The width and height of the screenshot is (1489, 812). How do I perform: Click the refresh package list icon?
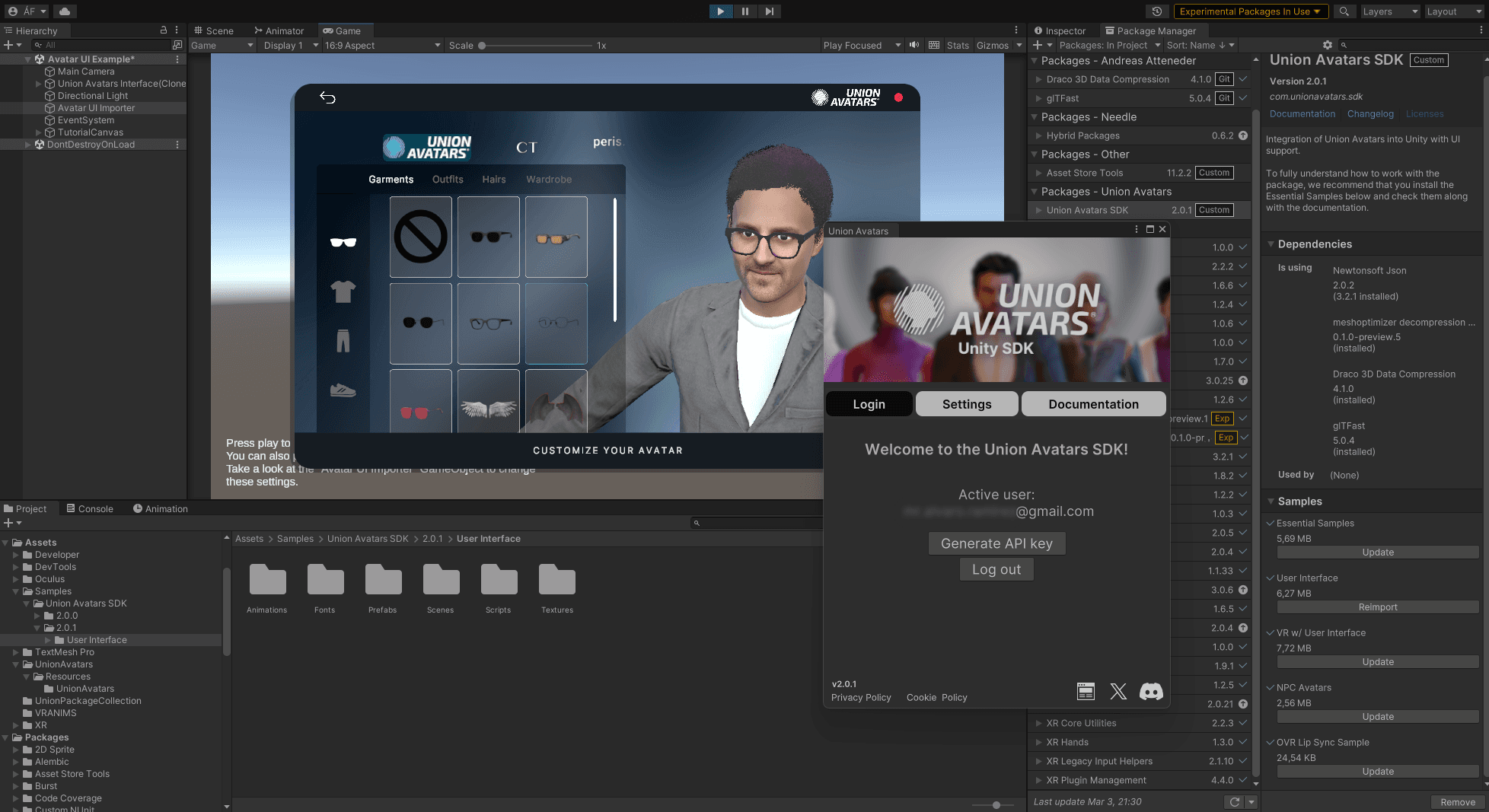point(1235,801)
